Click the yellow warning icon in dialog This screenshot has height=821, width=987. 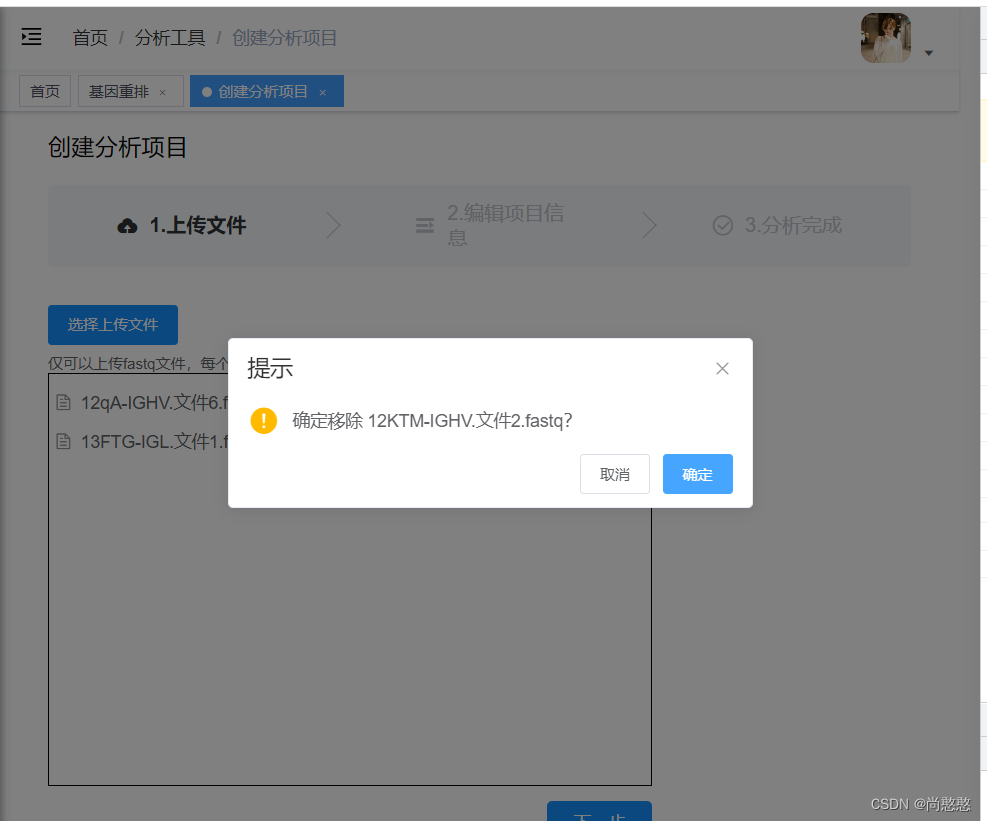coord(264,421)
